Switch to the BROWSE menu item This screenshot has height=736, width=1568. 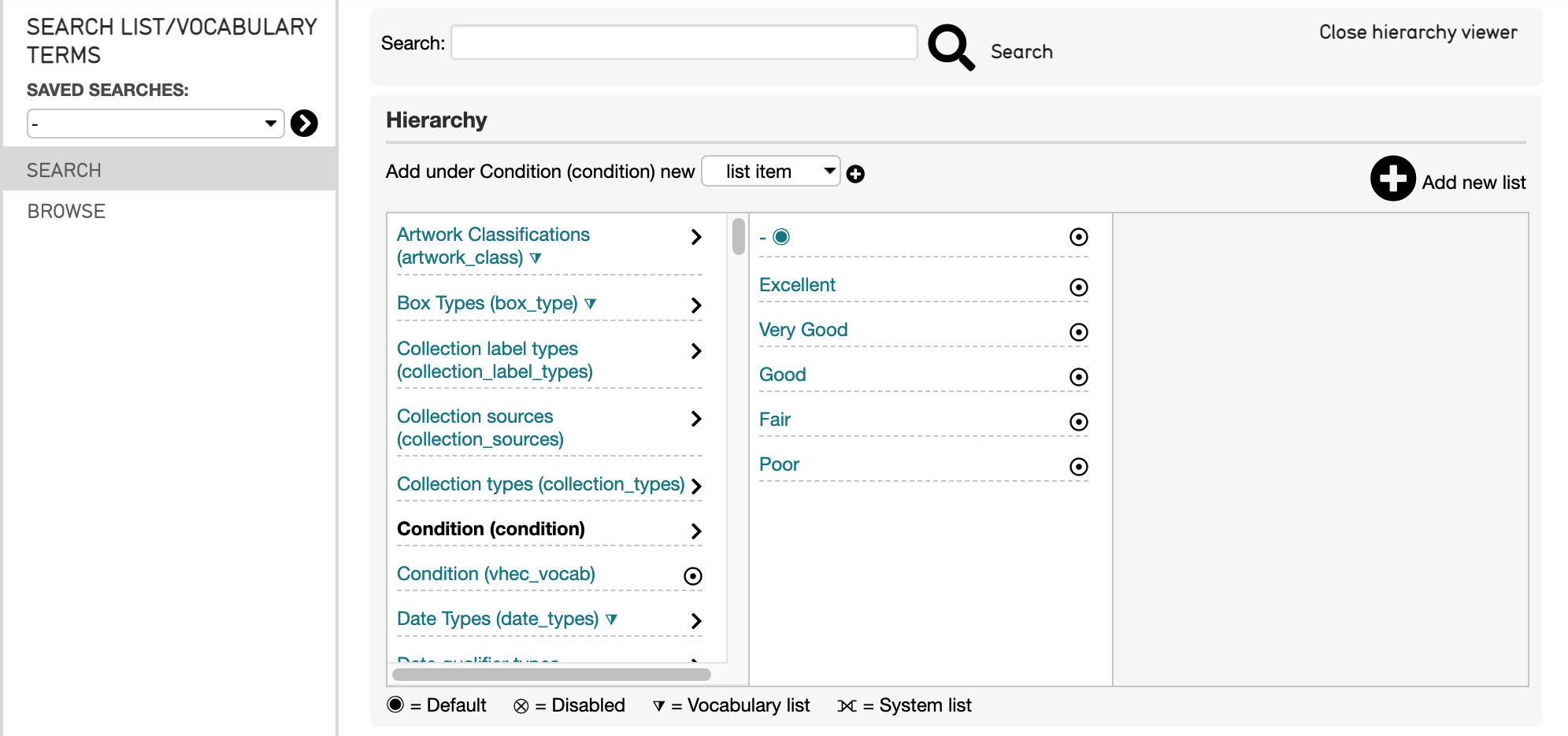pos(67,212)
